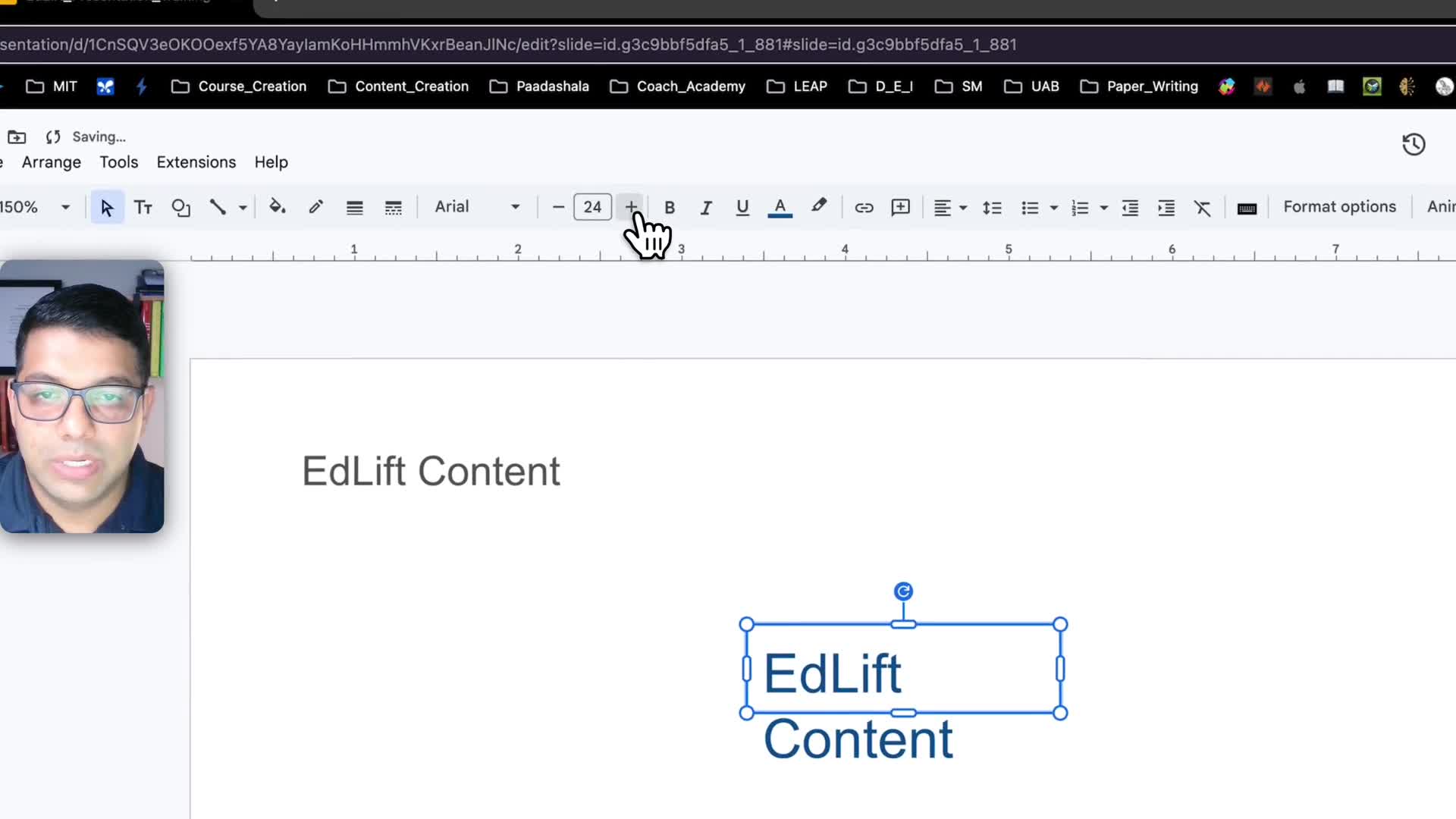Open the Extensions menu
Viewport: 1456px width, 819px height.
pos(196,162)
